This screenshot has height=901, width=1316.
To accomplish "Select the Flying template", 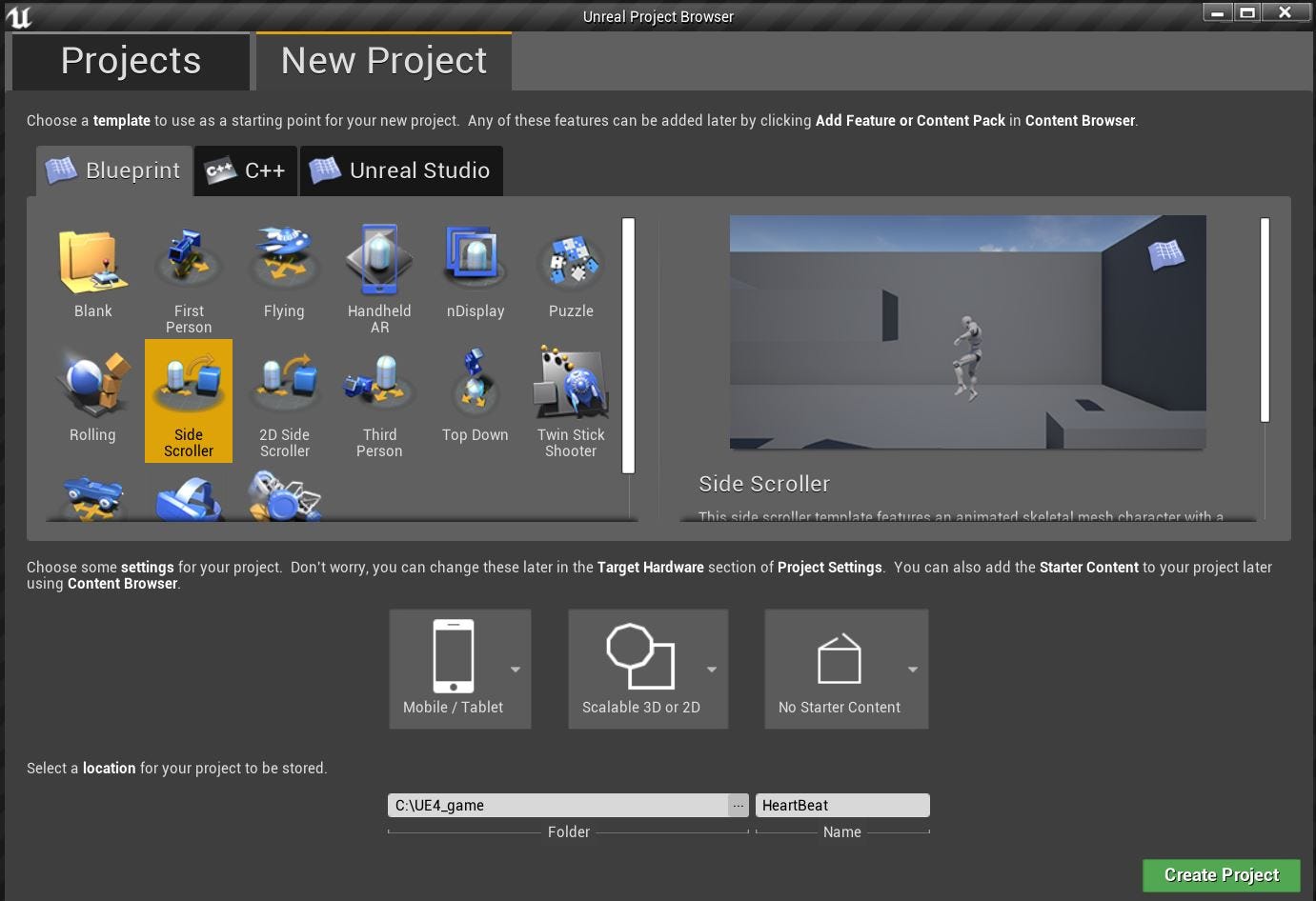I will (x=283, y=271).
